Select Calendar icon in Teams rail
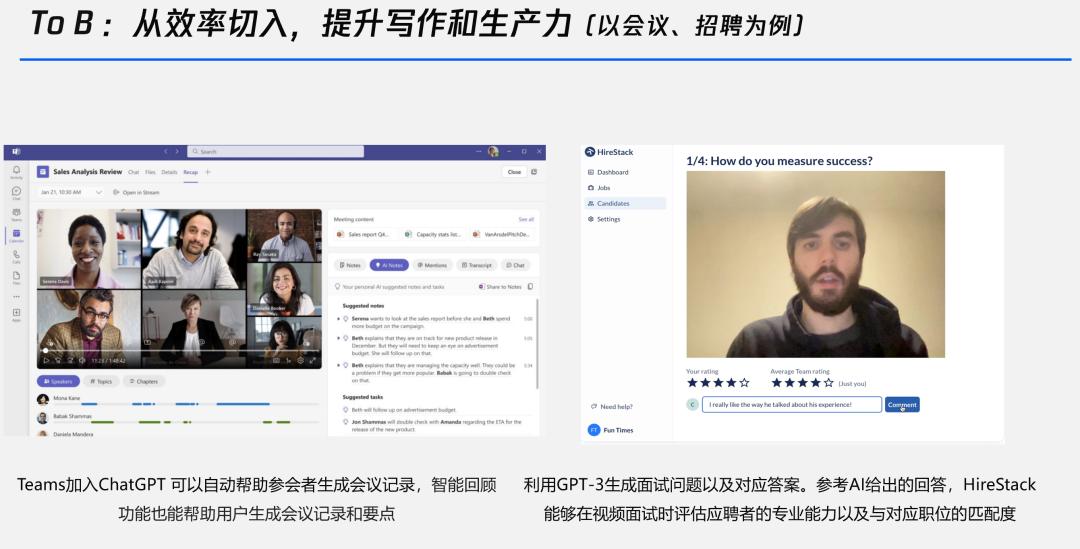The width and height of the screenshot is (1080, 549). click(16, 235)
